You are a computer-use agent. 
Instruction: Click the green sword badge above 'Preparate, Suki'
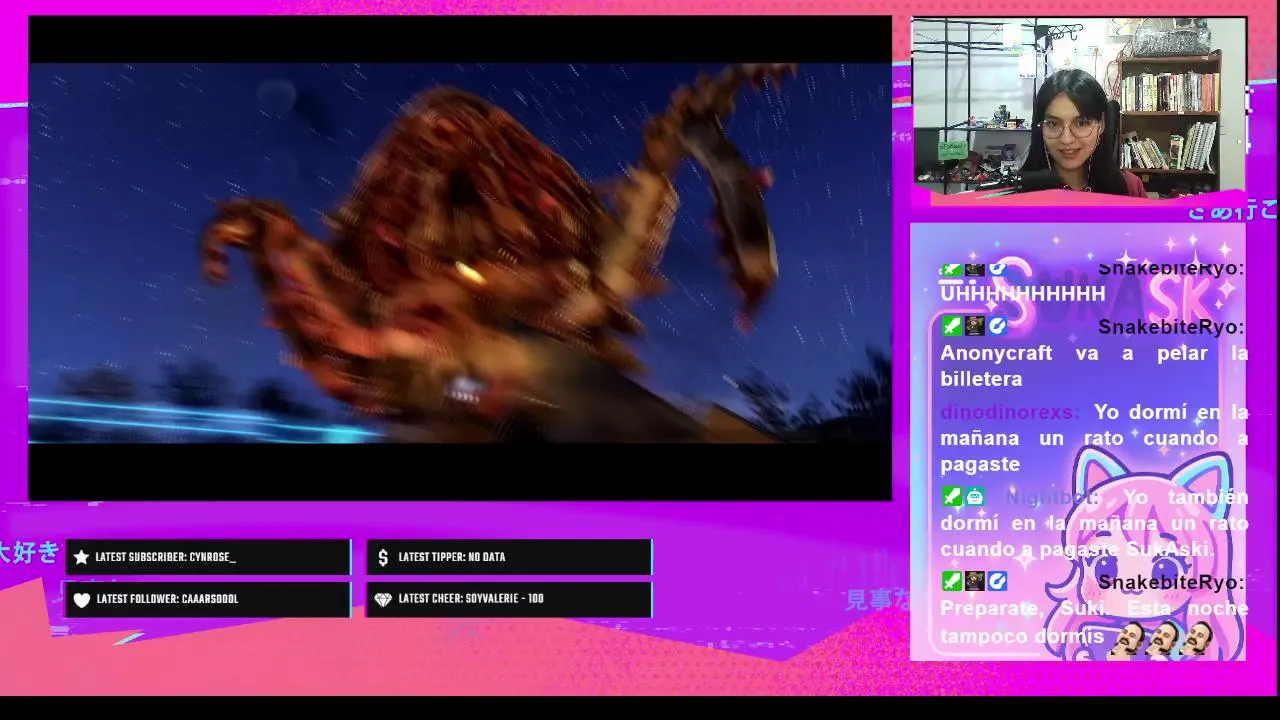pos(952,581)
